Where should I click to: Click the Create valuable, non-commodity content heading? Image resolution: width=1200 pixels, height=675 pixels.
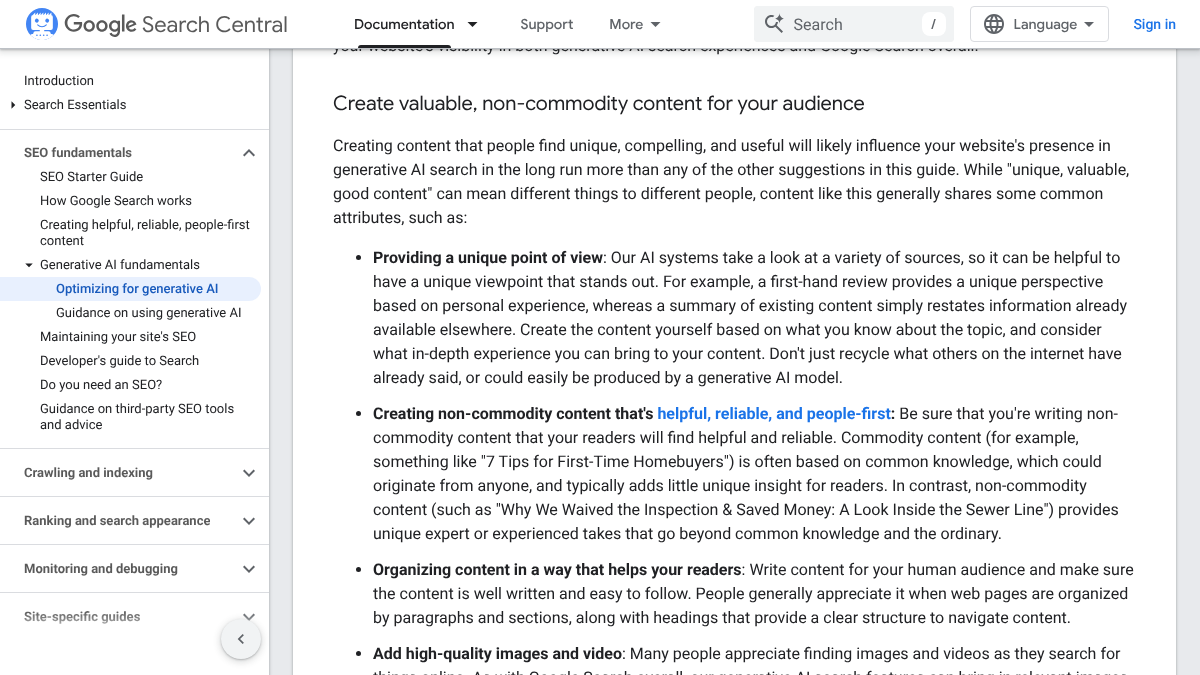point(598,104)
